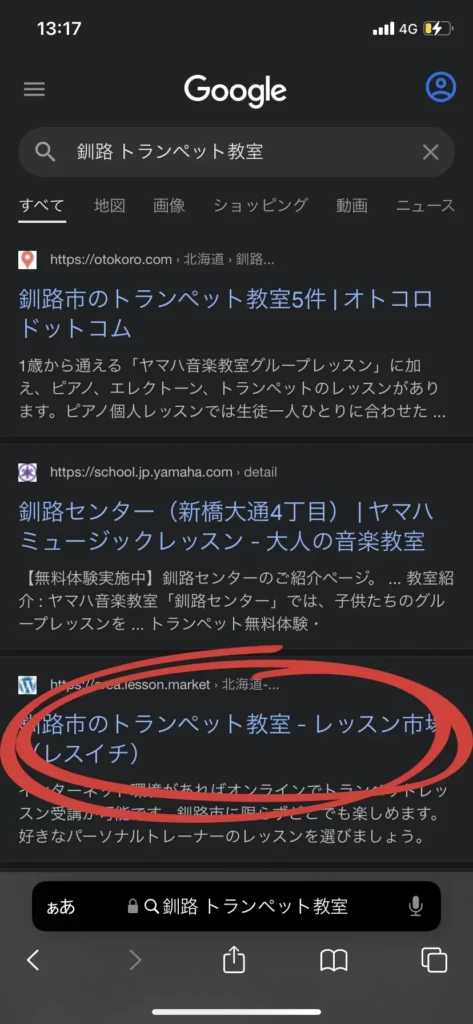Switch to the 地図 tab
This screenshot has width=473, height=1024.
point(109,205)
